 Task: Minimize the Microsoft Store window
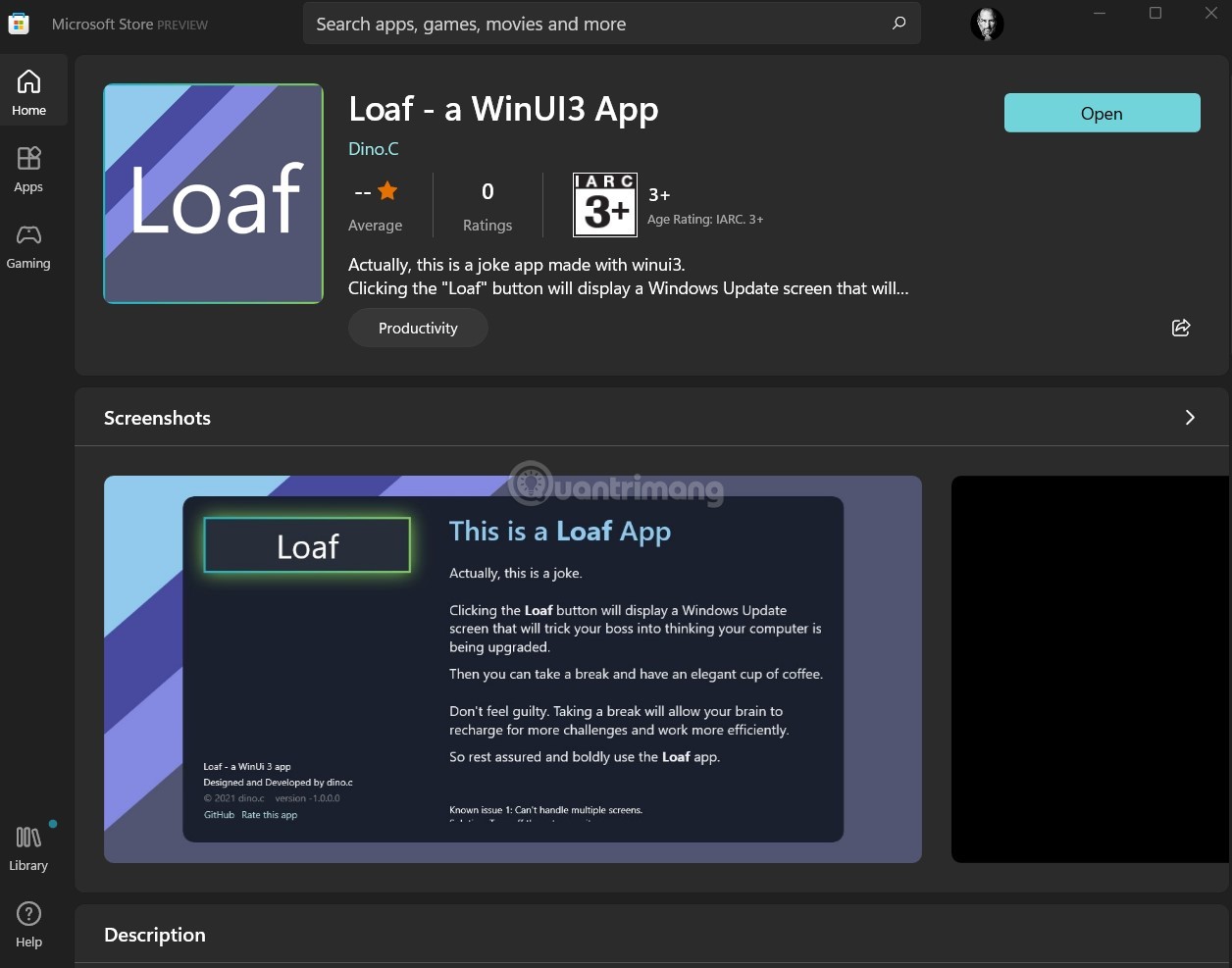coord(1100,13)
